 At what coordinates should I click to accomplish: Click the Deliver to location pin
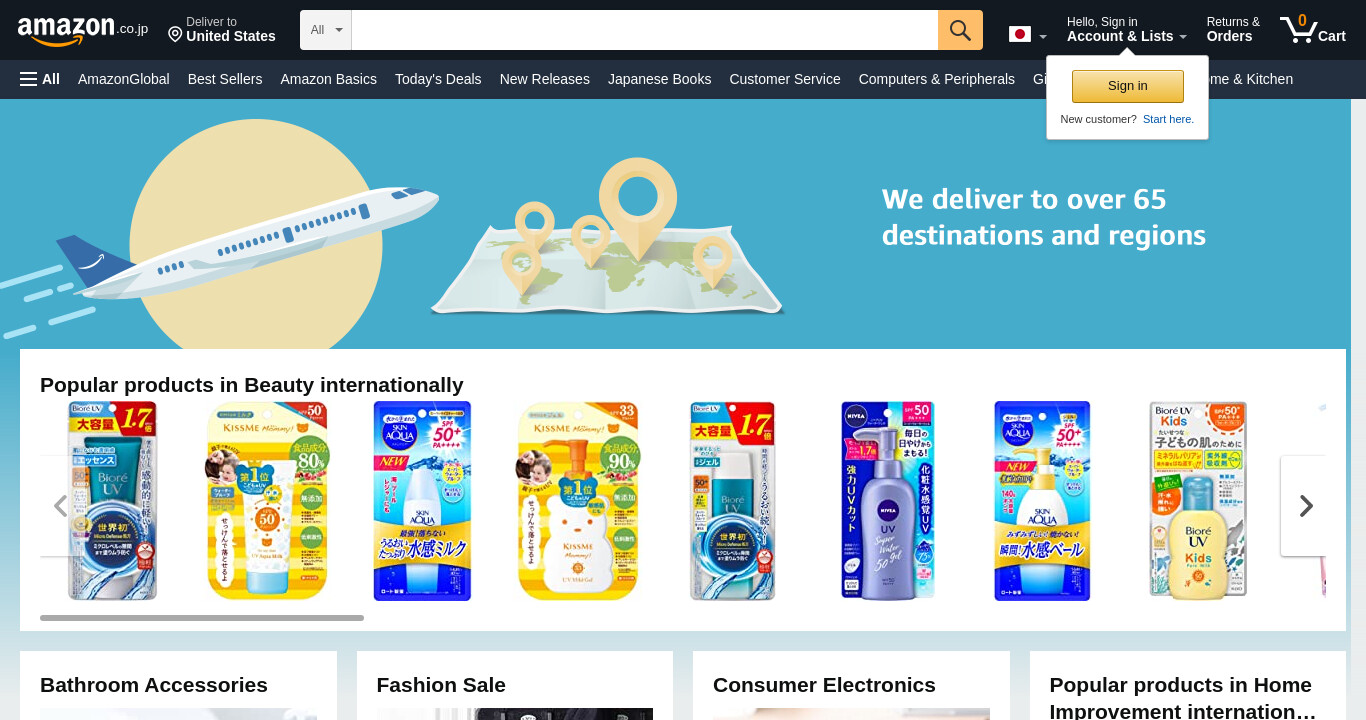tap(175, 35)
